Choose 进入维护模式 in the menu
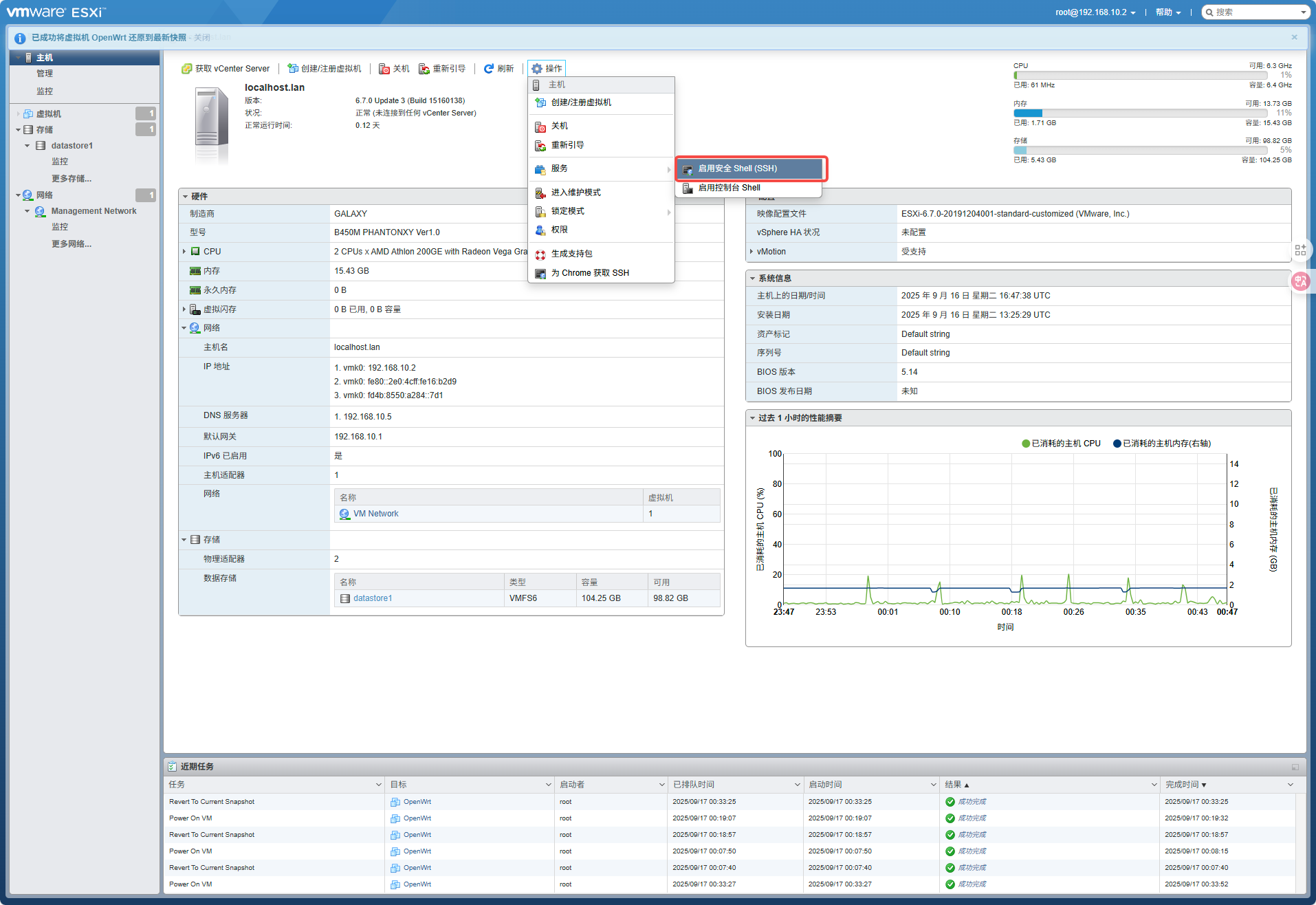 pos(601,193)
